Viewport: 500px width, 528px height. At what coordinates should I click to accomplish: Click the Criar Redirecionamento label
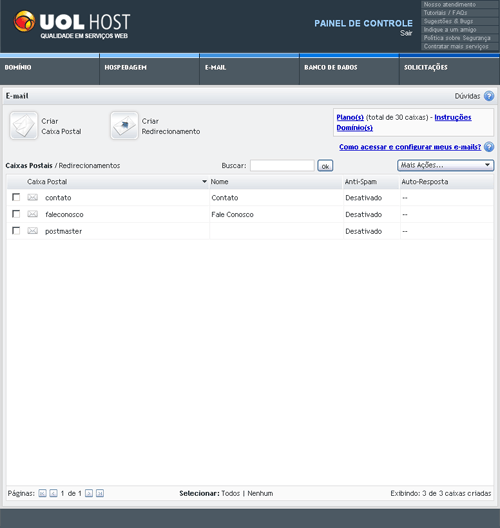[x=171, y=126]
